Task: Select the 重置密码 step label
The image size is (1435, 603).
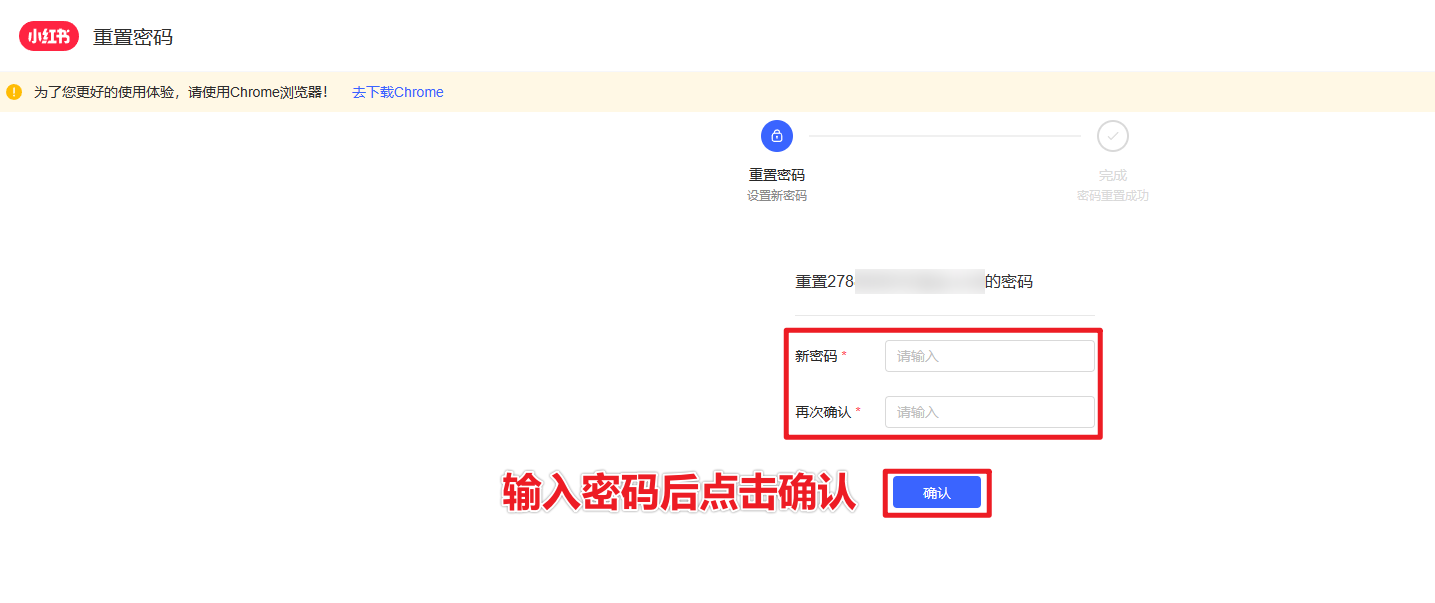Action: coord(777,175)
